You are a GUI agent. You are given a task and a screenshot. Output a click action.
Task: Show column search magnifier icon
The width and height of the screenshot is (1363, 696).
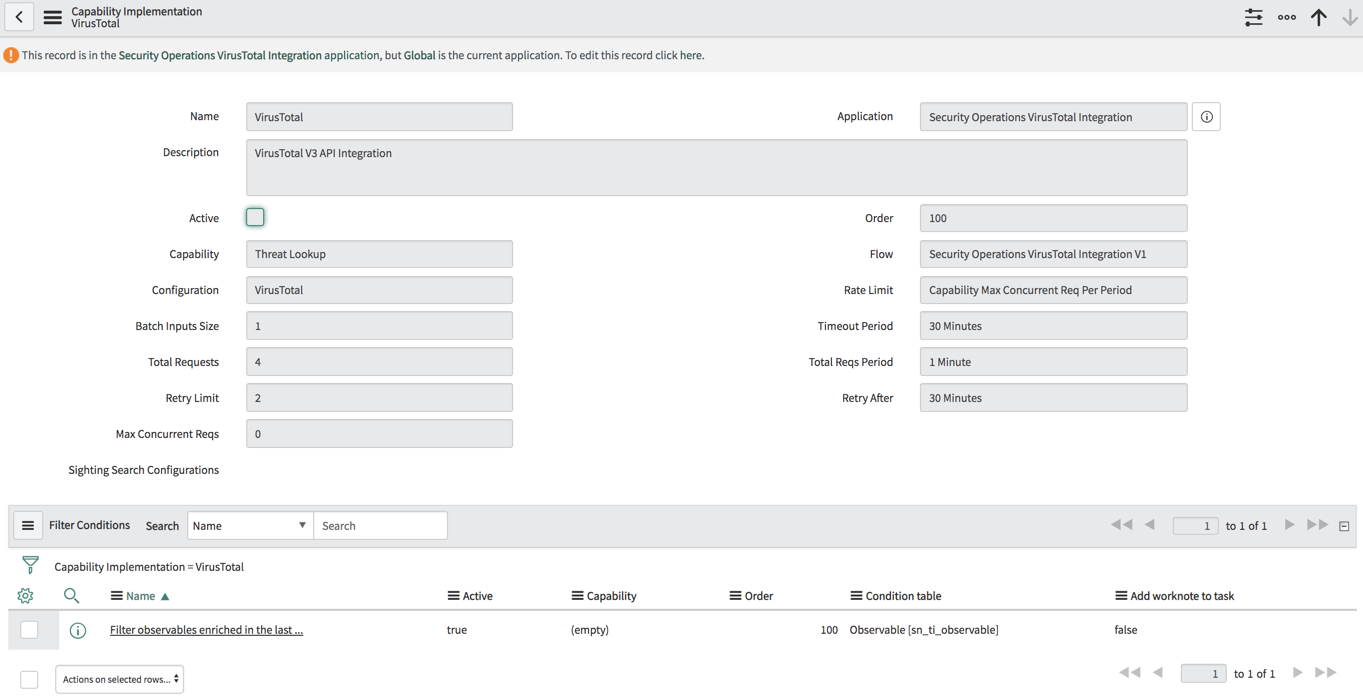[x=71, y=596]
